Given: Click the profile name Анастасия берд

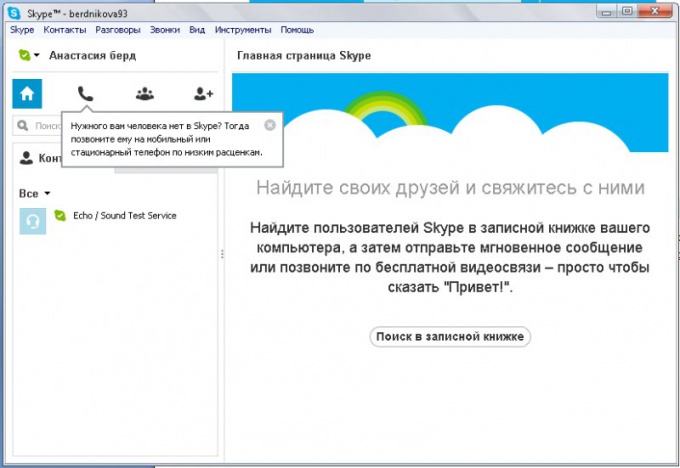Looking at the screenshot, I should pyautogui.click(x=92, y=56).
